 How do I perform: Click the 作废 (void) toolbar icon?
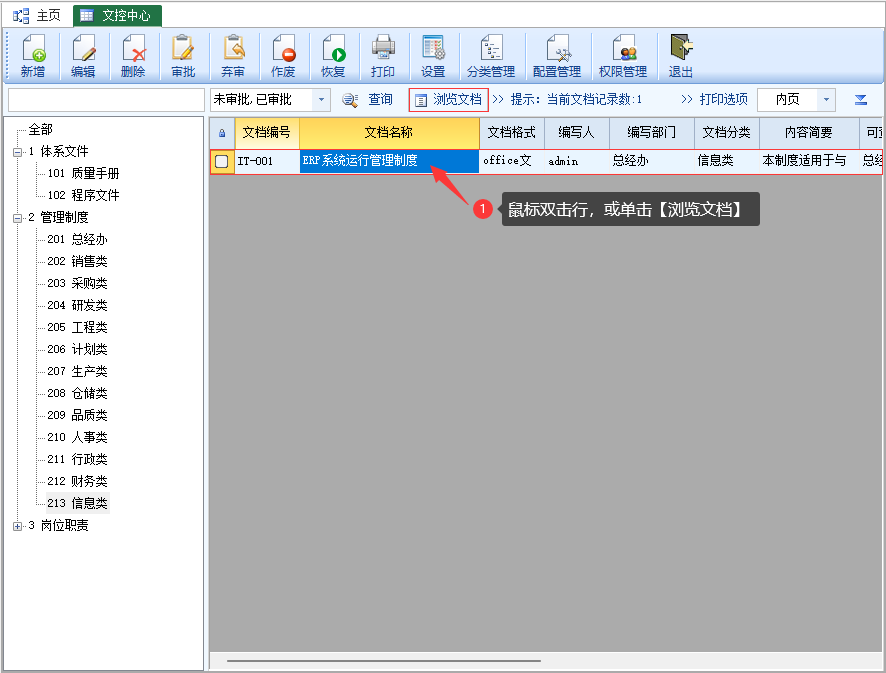(x=283, y=55)
